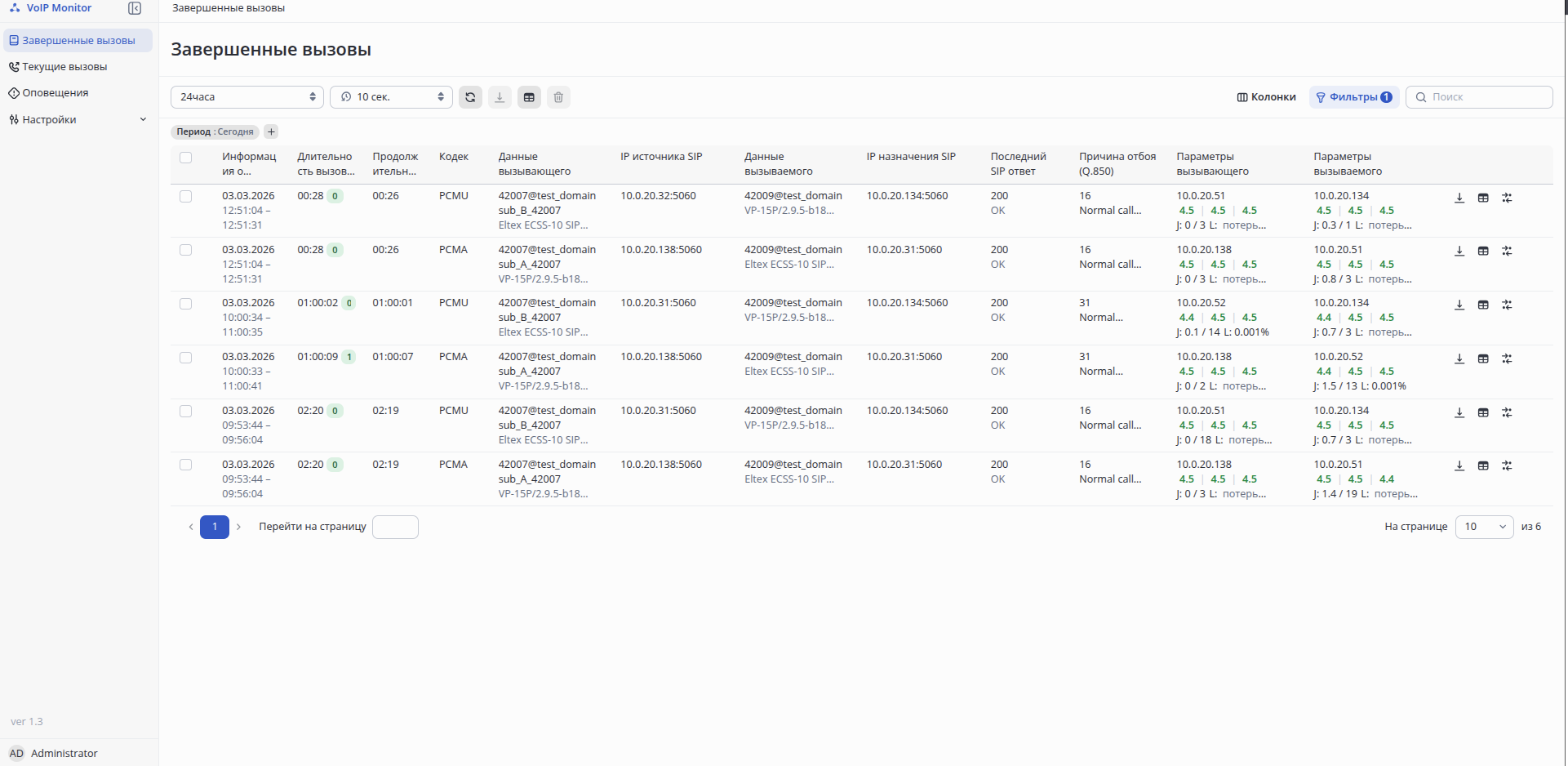Open the Фильтры panel
Viewport: 1568px width, 766px height.
[1354, 97]
